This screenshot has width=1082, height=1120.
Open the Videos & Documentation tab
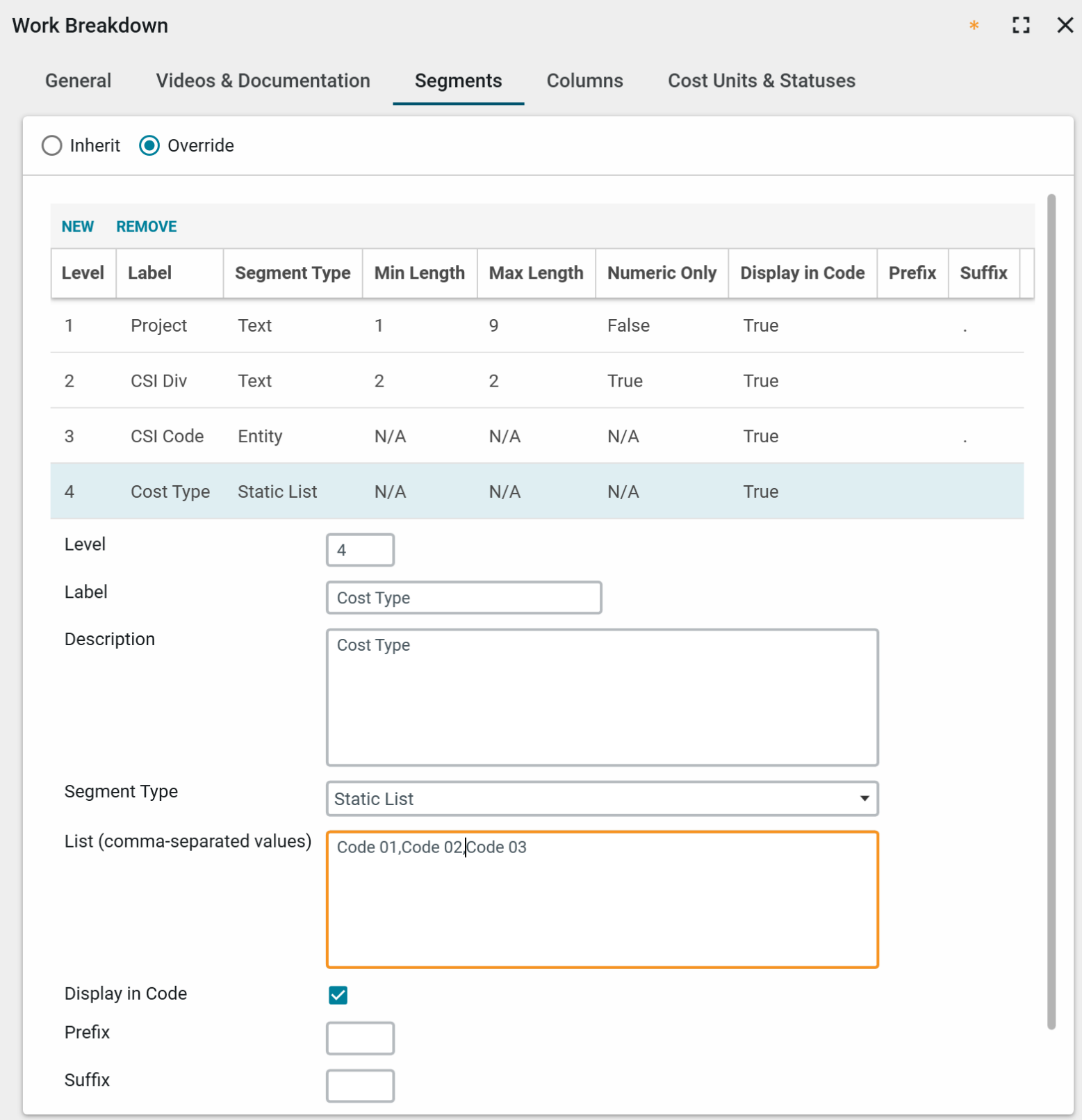(263, 81)
